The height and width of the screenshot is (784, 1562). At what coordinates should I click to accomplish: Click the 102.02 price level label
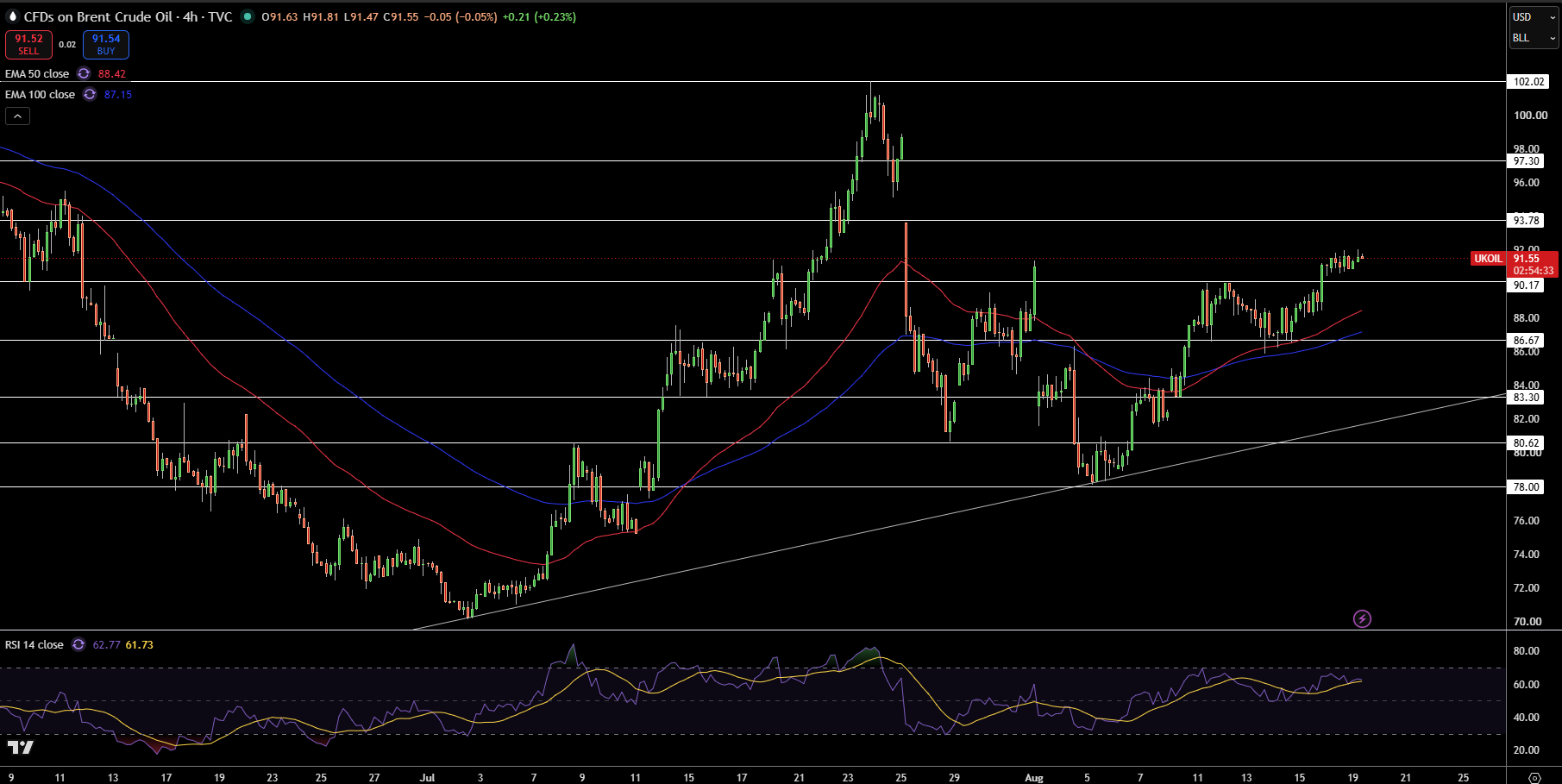(1528, 82)
